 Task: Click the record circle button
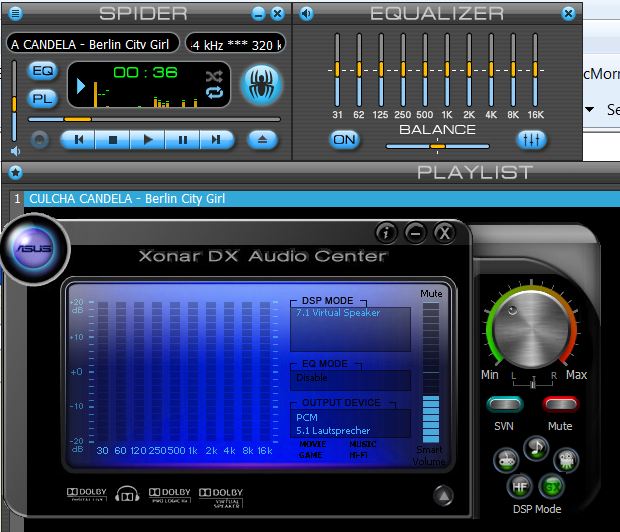(40, 140)
